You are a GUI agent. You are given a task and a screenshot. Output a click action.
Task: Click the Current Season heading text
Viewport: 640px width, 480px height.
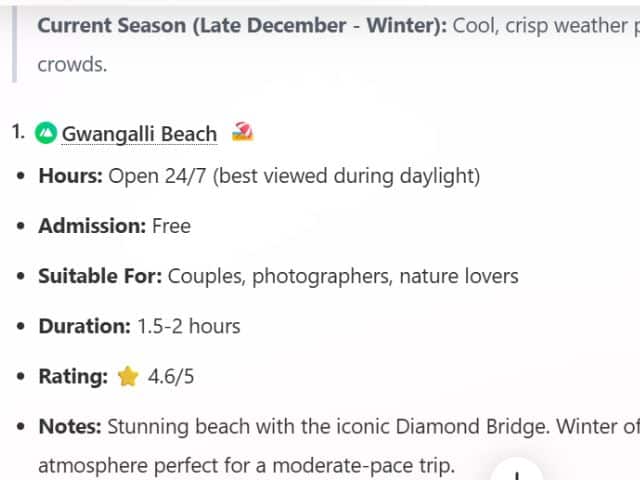[242, 25]
